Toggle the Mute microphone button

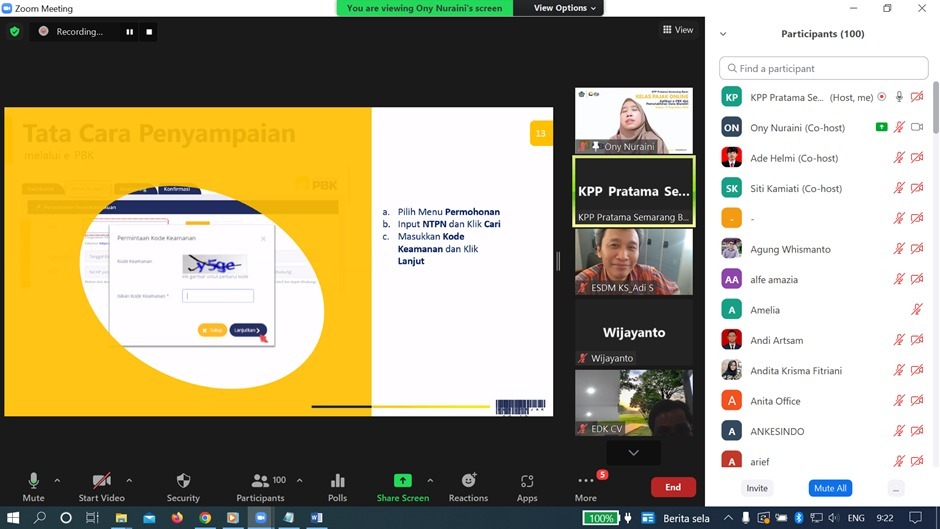[x=33, y=481]
